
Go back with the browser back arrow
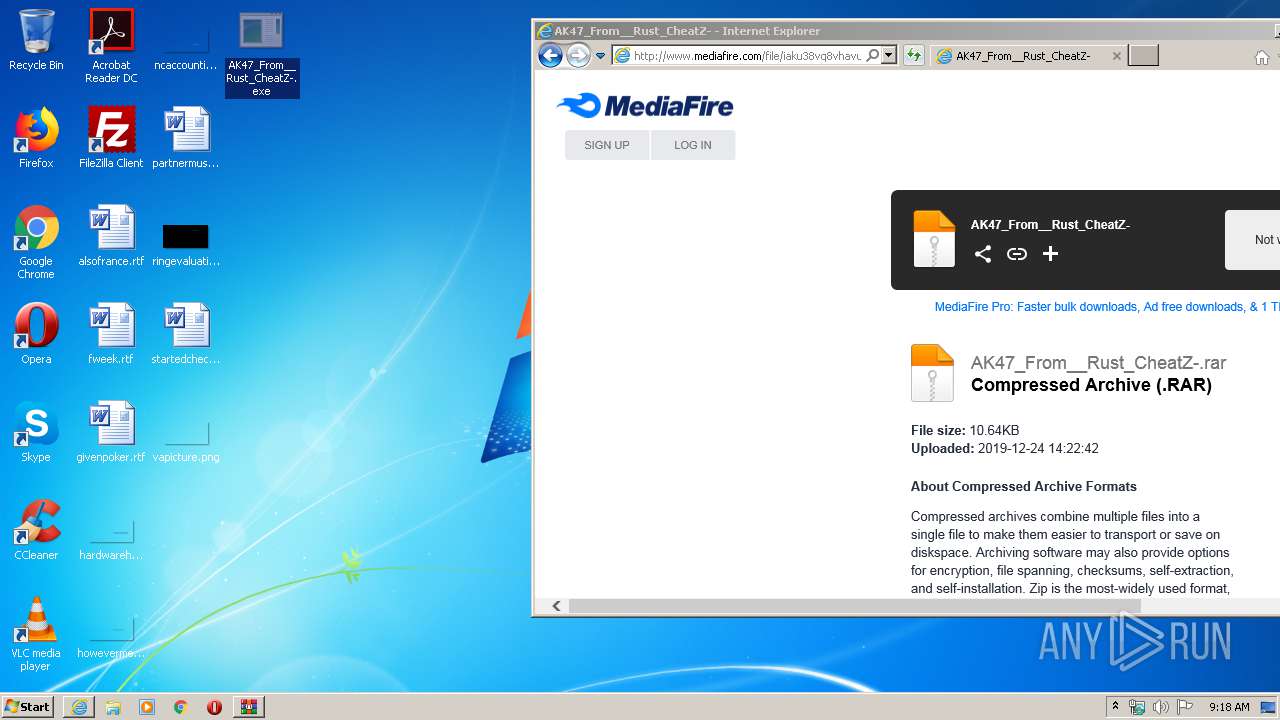(550, 56)
